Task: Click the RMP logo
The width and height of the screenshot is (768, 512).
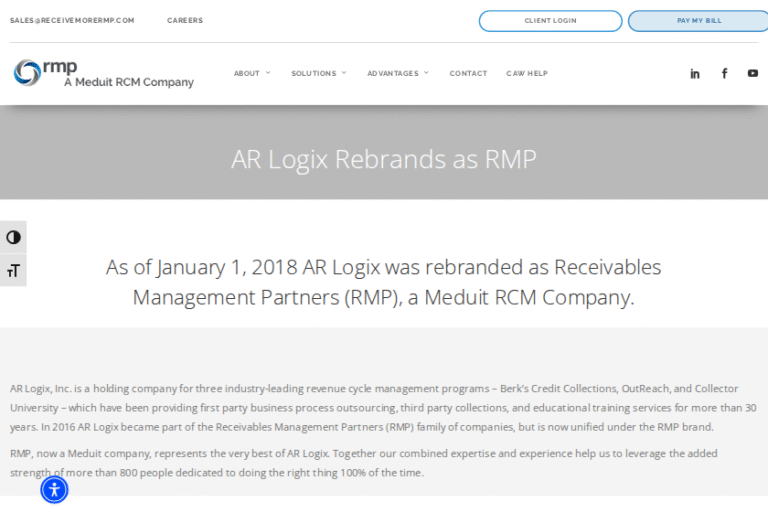Action: [103, 73]
